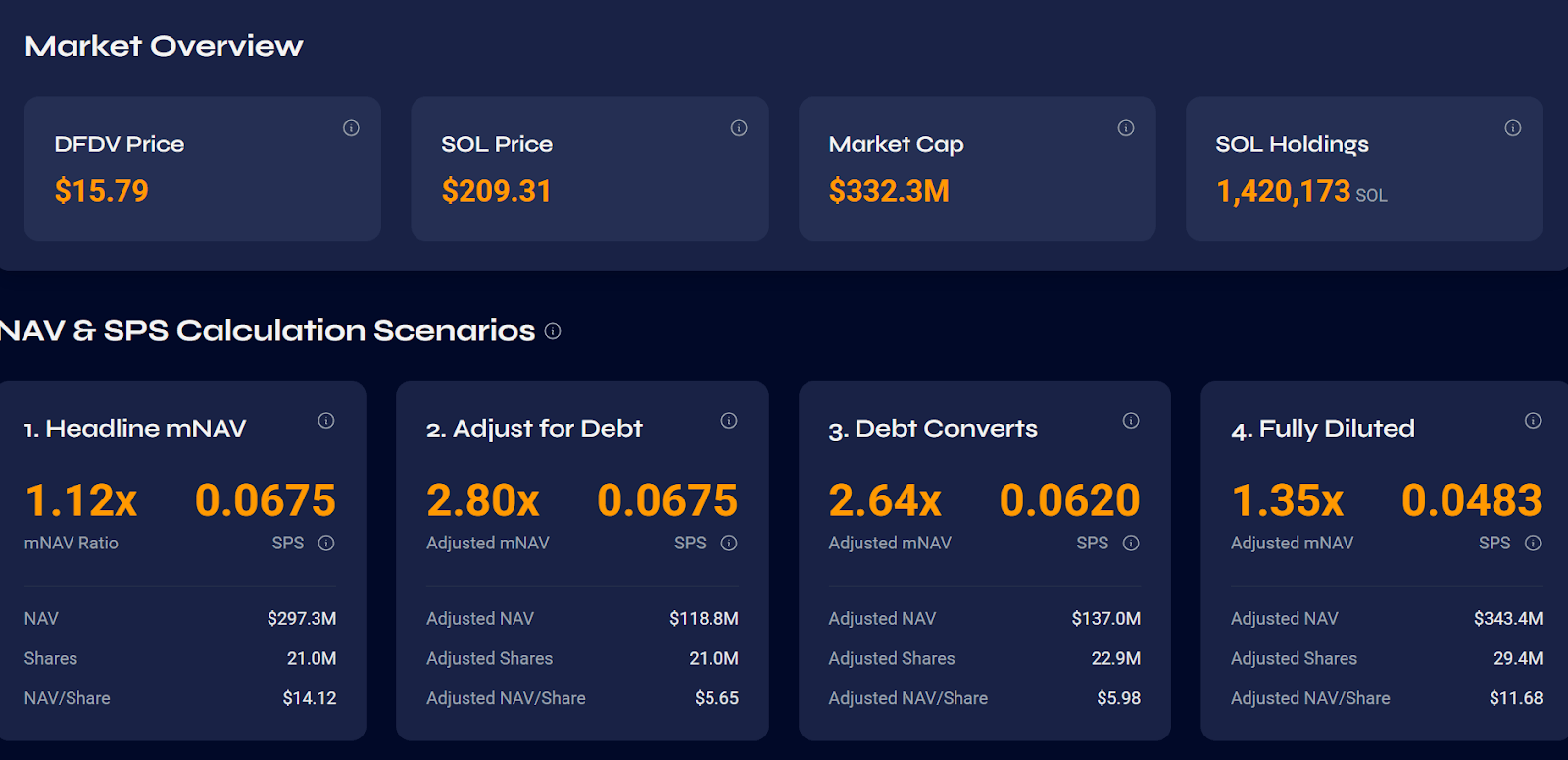
Task: Select the Market Overview heading
Action: click(164, 45)
